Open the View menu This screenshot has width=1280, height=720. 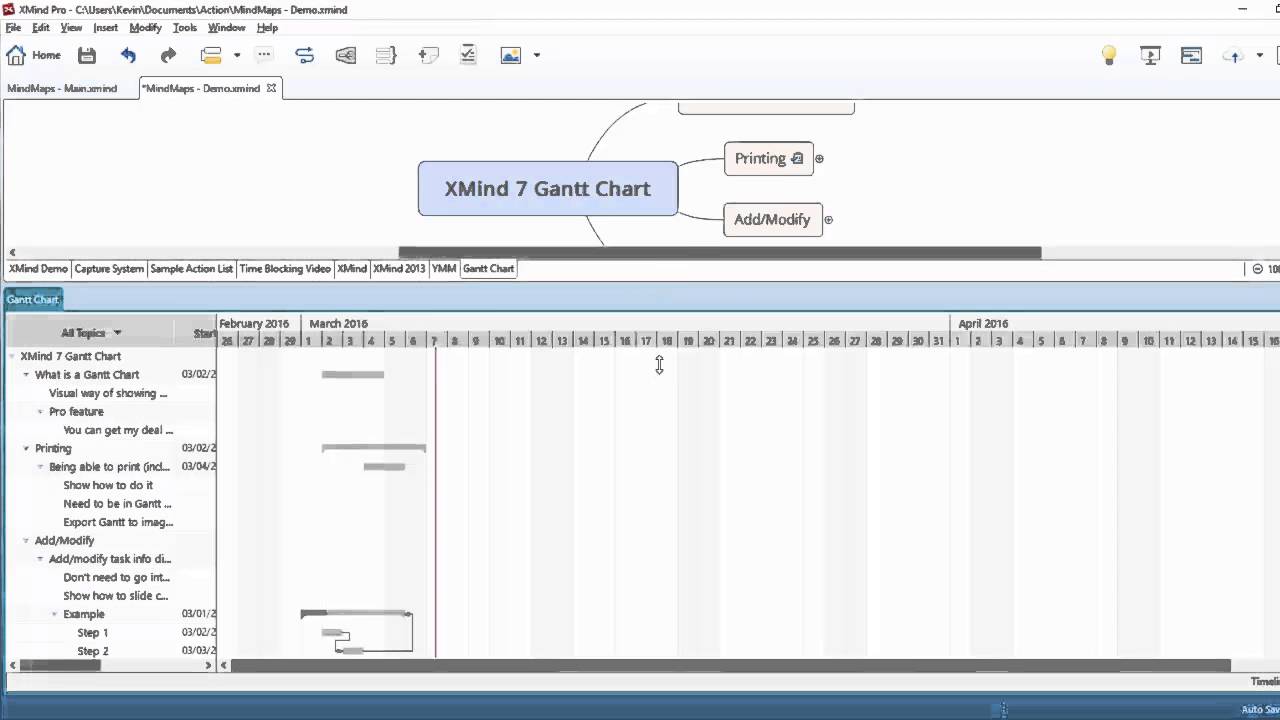coord(71,28)
